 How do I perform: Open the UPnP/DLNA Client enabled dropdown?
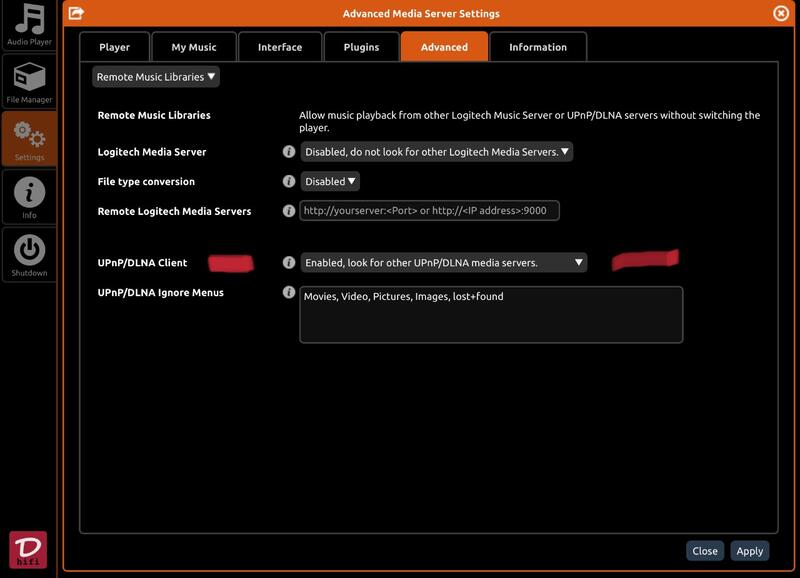point(443,263)
